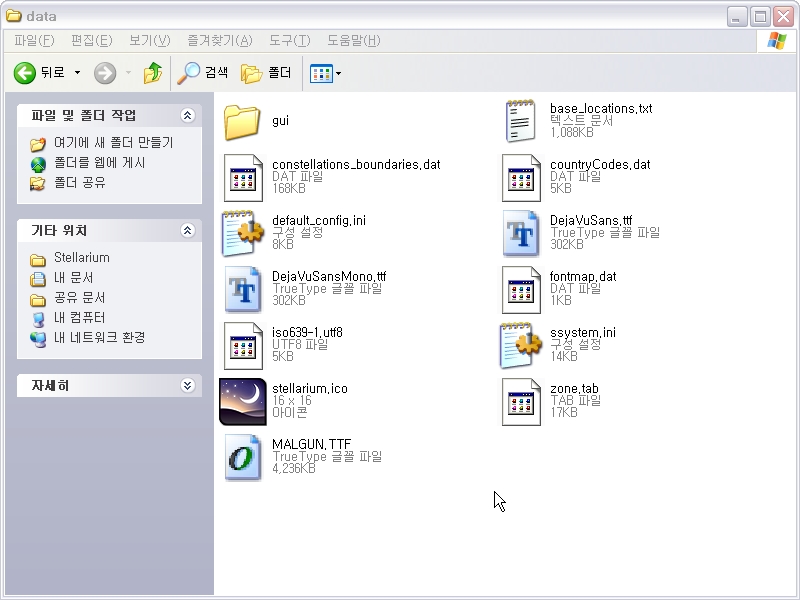Select the file name default_config.ini

[319, 220]
